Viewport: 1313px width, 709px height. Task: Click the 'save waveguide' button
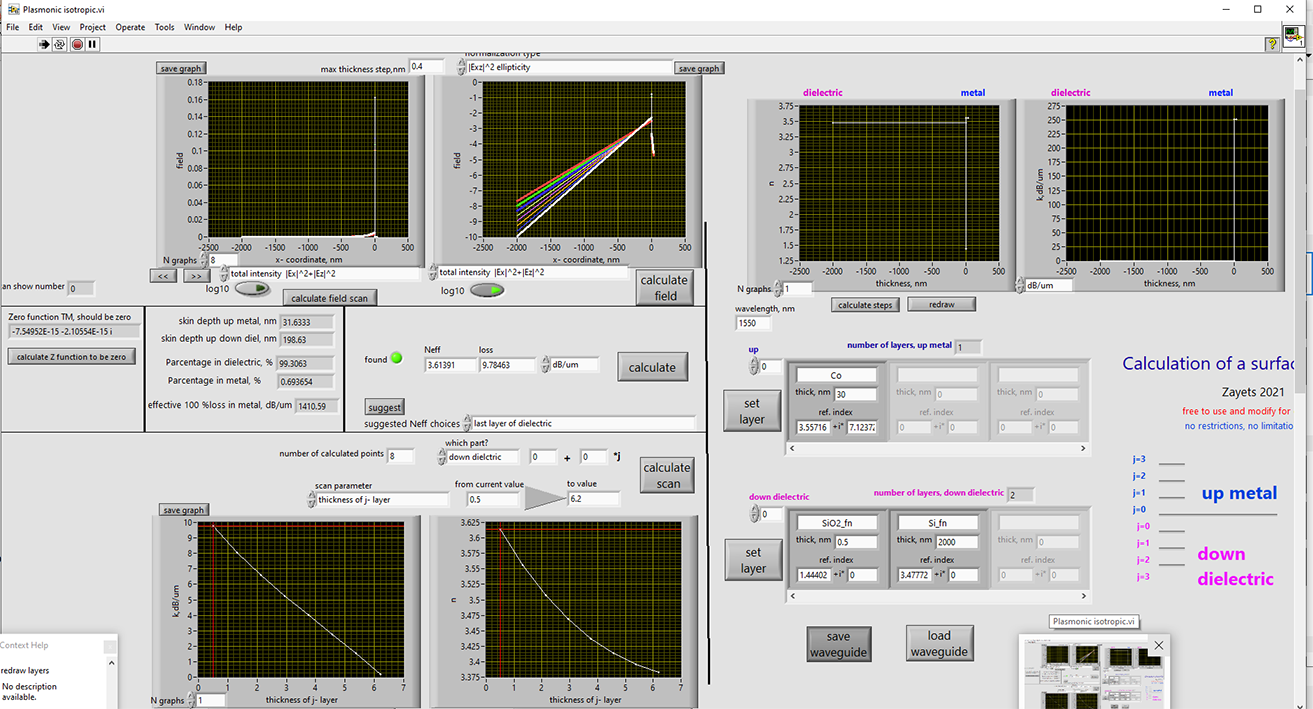838,643
